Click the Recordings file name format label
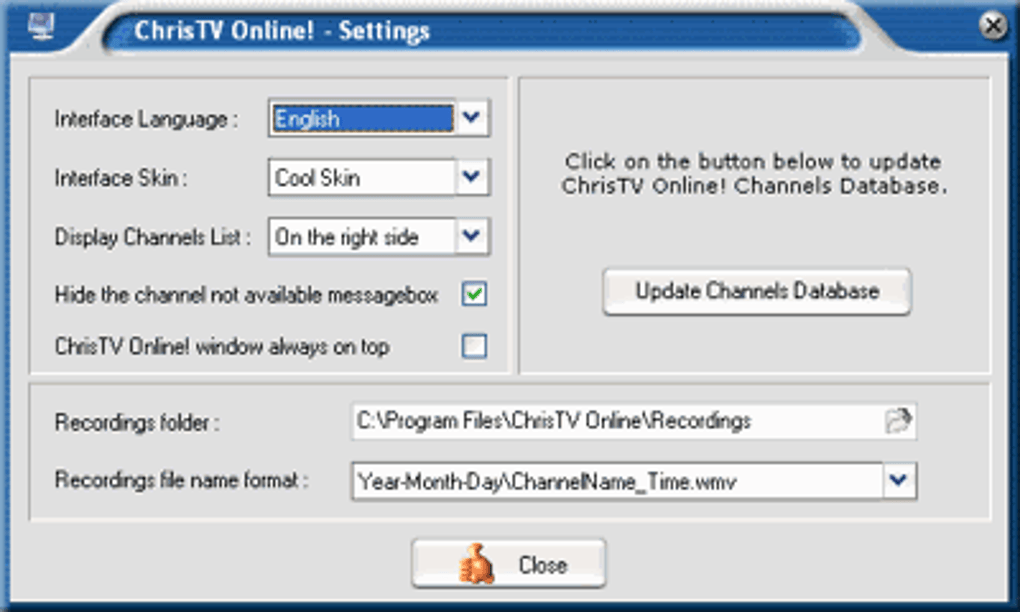This screenshot has width=1020, height=612. pos(181,480)
